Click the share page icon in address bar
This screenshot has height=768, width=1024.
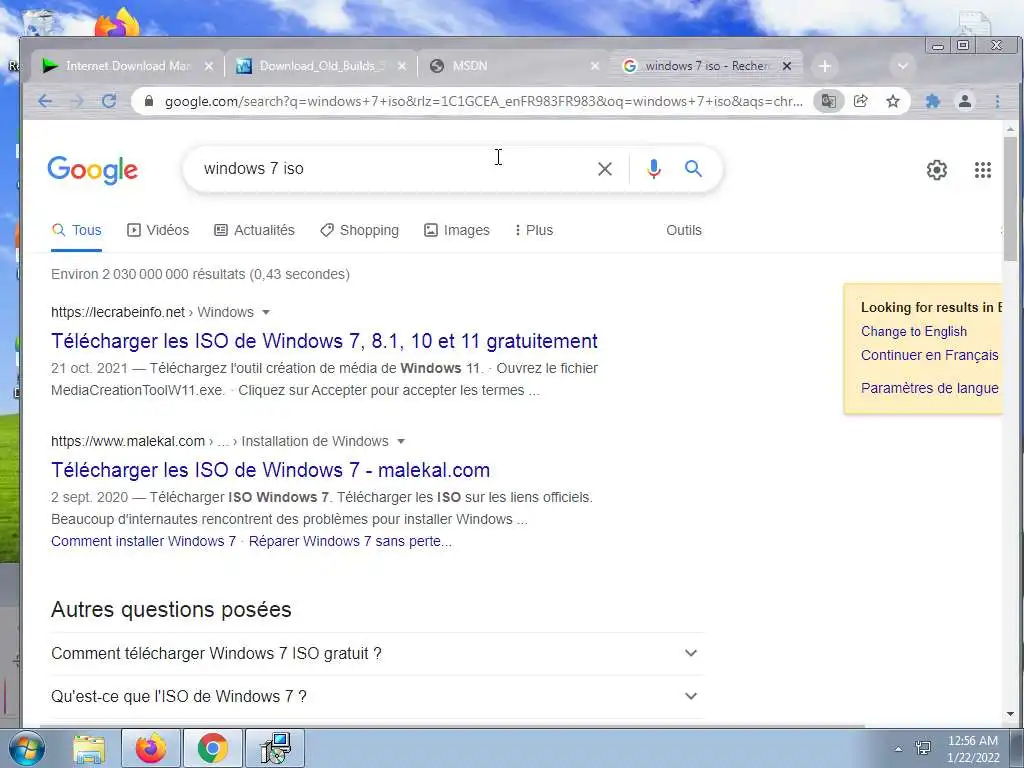pyautogui.click(x=861, y=101)
